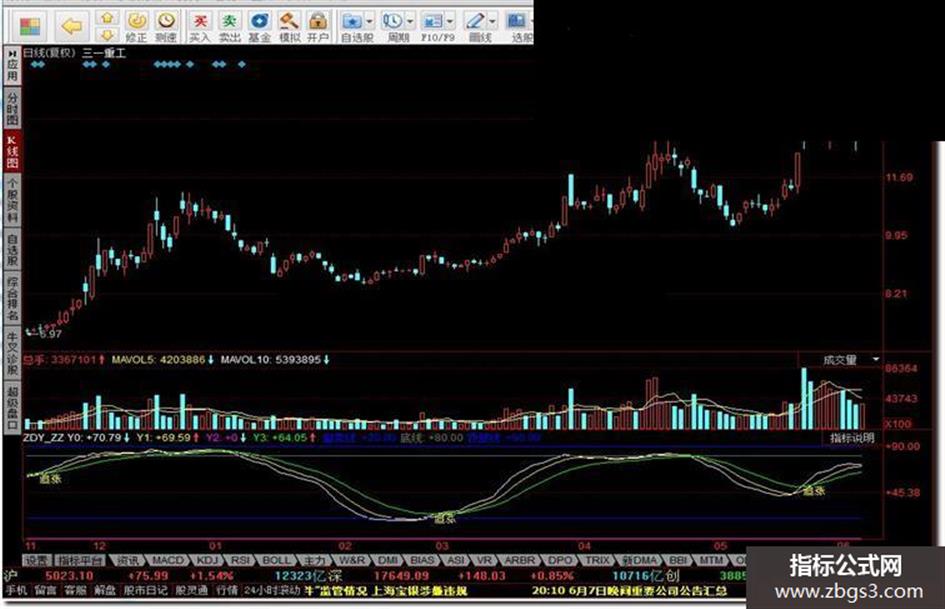Switch to the 资讯 indicator tab
The height and width of the screenshot is (609, 945).
pos(127,561)
